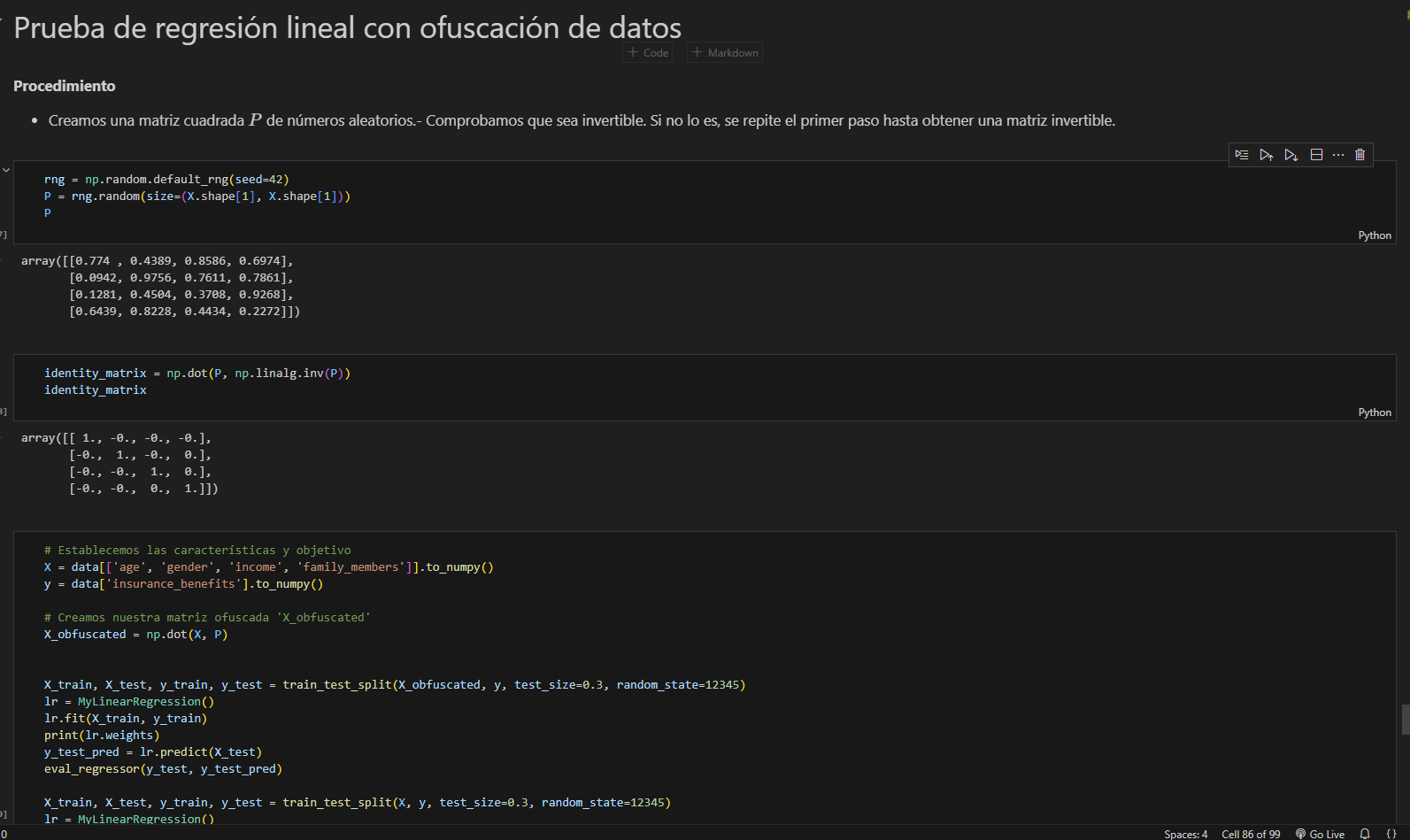Click the vertical scrollbar thumb
This screenshot has width=1410, height=840.
click(x=1405, y=719)
